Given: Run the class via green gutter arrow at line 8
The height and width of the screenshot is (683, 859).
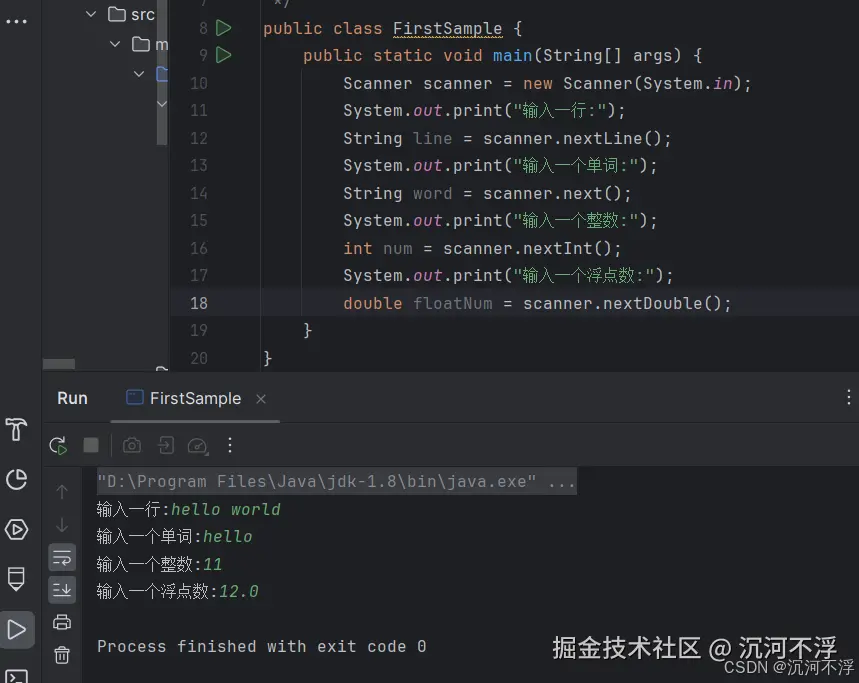Looking at the screenshot, I should click(x=223, y=28).
